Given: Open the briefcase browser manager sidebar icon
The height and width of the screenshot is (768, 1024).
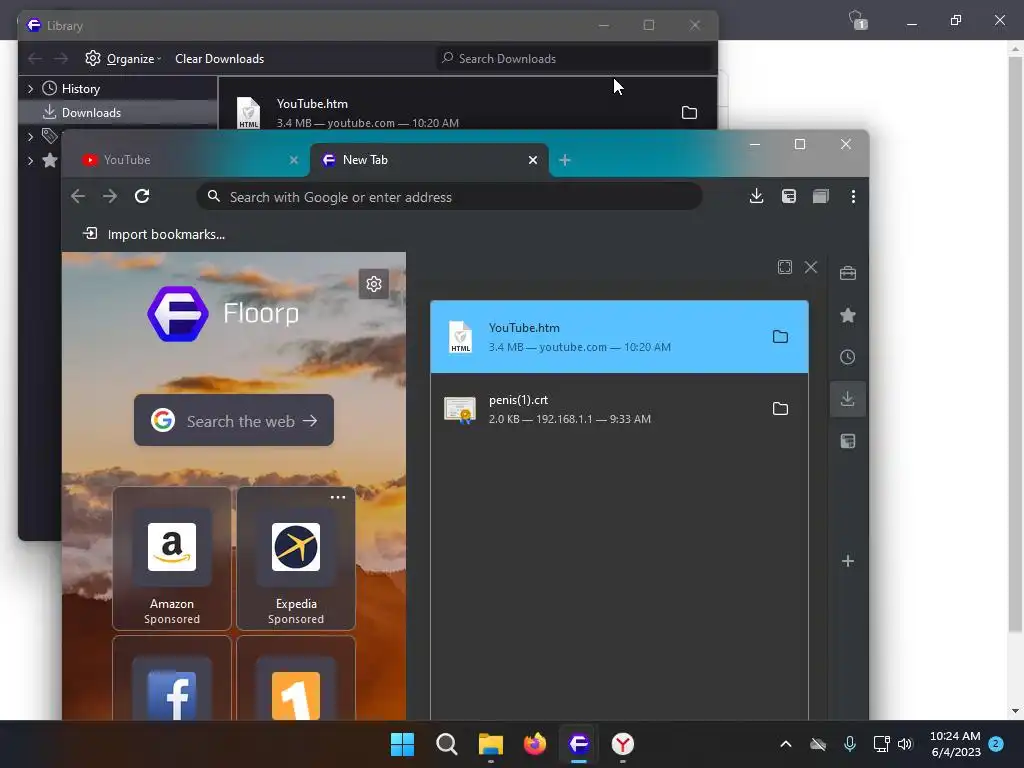Looking at the screenshot, I should pyautogui.click(x=848, y=273).
